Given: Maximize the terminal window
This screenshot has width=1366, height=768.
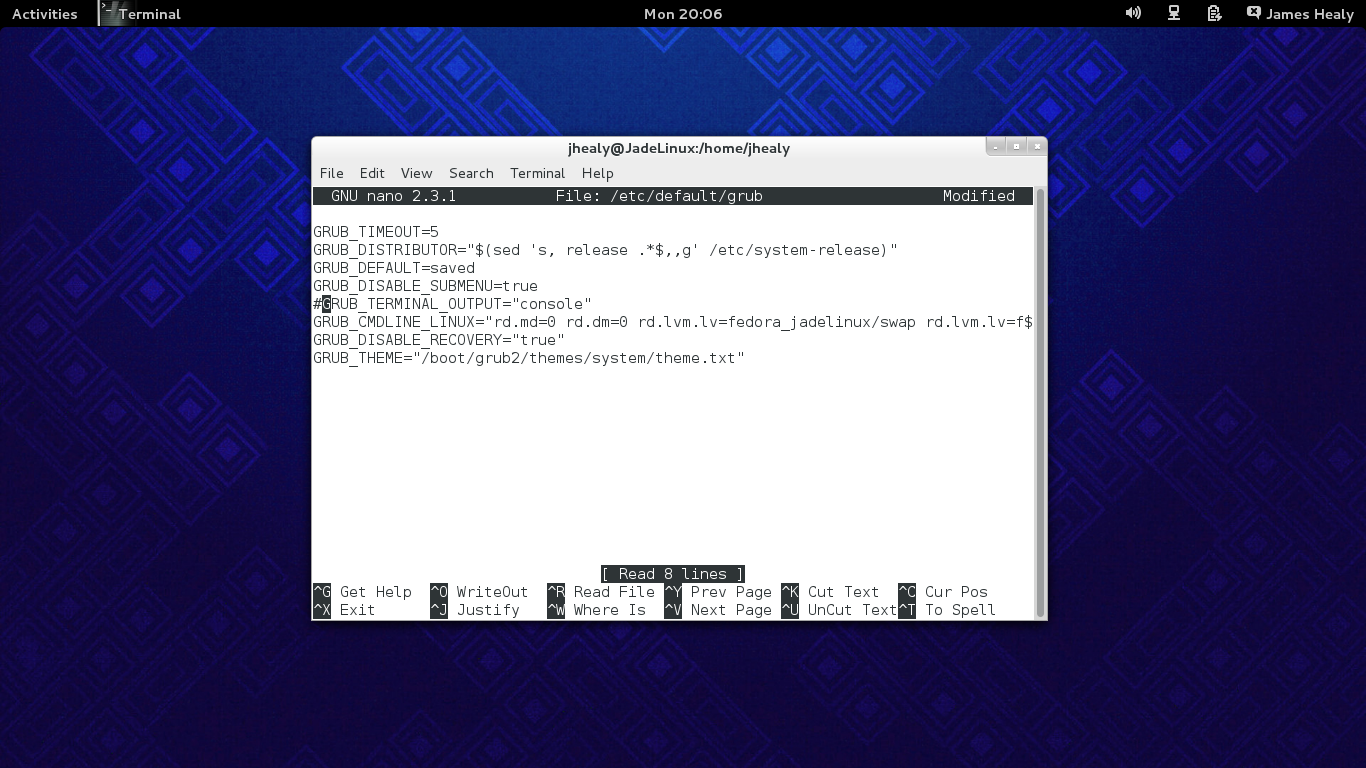Looking at the screenshot, I should tap(1016, 146).
